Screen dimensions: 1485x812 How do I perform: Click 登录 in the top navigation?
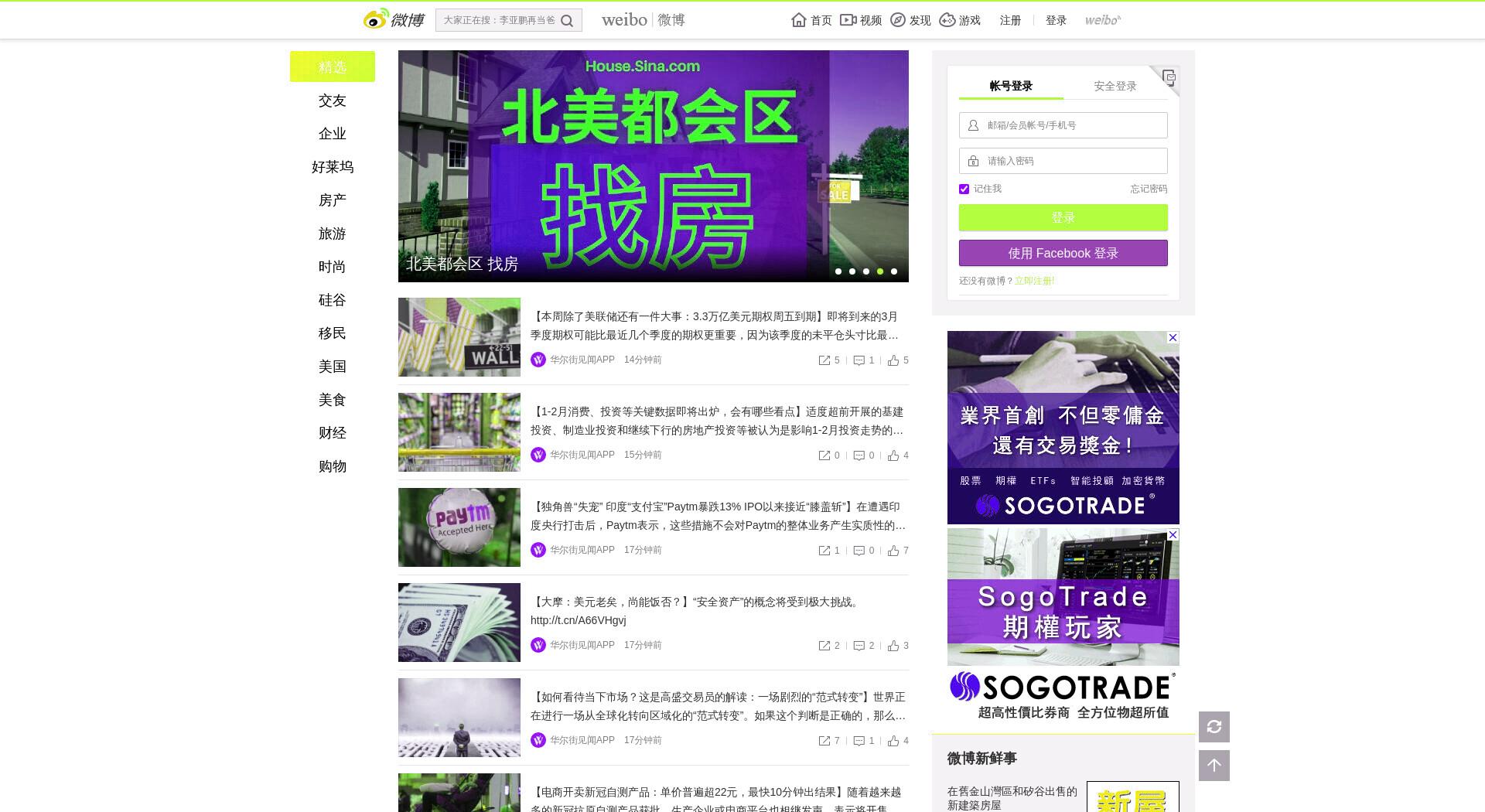click(x=1056, y=20)
